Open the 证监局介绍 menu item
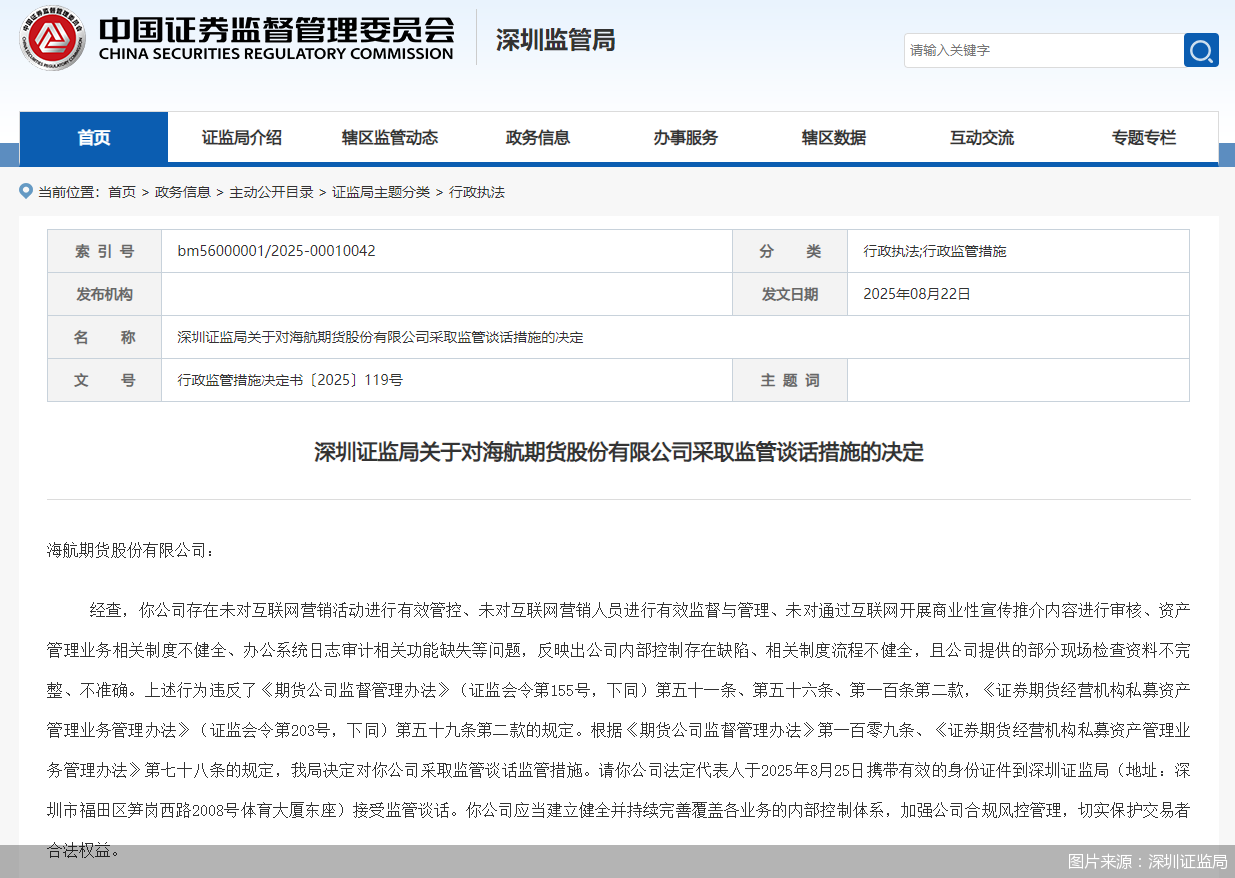This screenshot has height=878, width=1235. click(240, 137)
